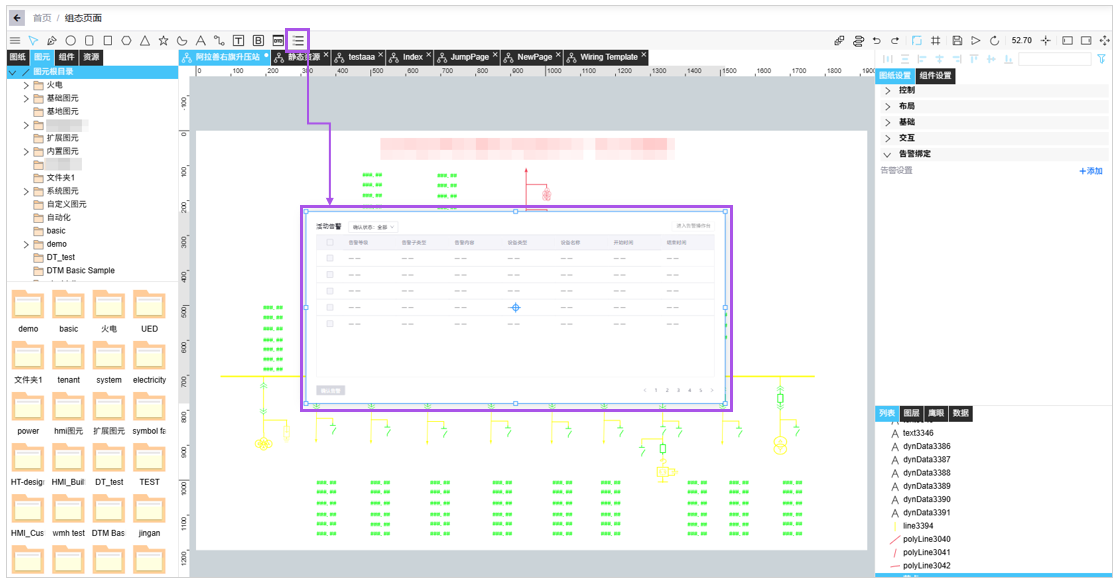Click the 添加 link in alarm settings
This screenshot has width=1119, height=583.
pyautogui.click(x=1091, y=171)
